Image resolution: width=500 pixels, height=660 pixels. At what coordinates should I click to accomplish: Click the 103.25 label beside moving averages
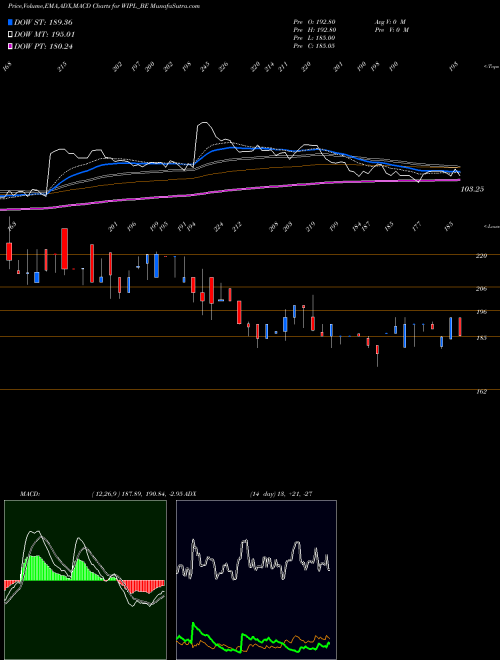pos(472,189)
